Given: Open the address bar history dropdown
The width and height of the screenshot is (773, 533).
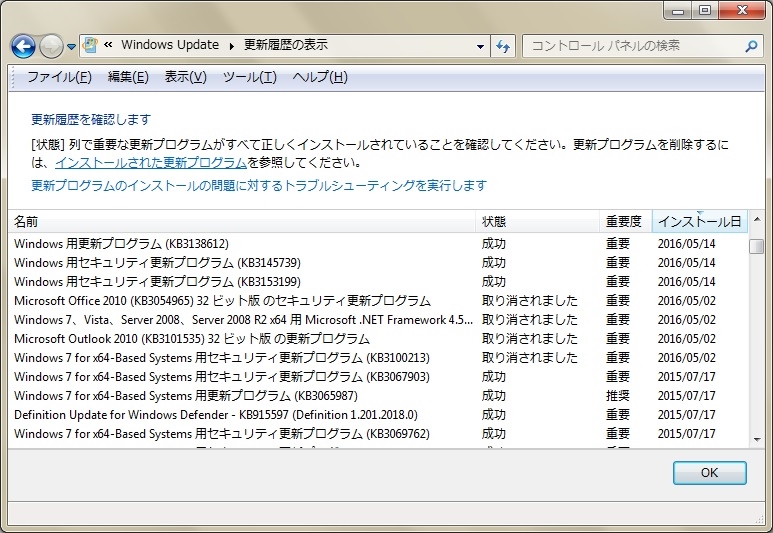Looking at the screenshot, I should tap(480, 46).
